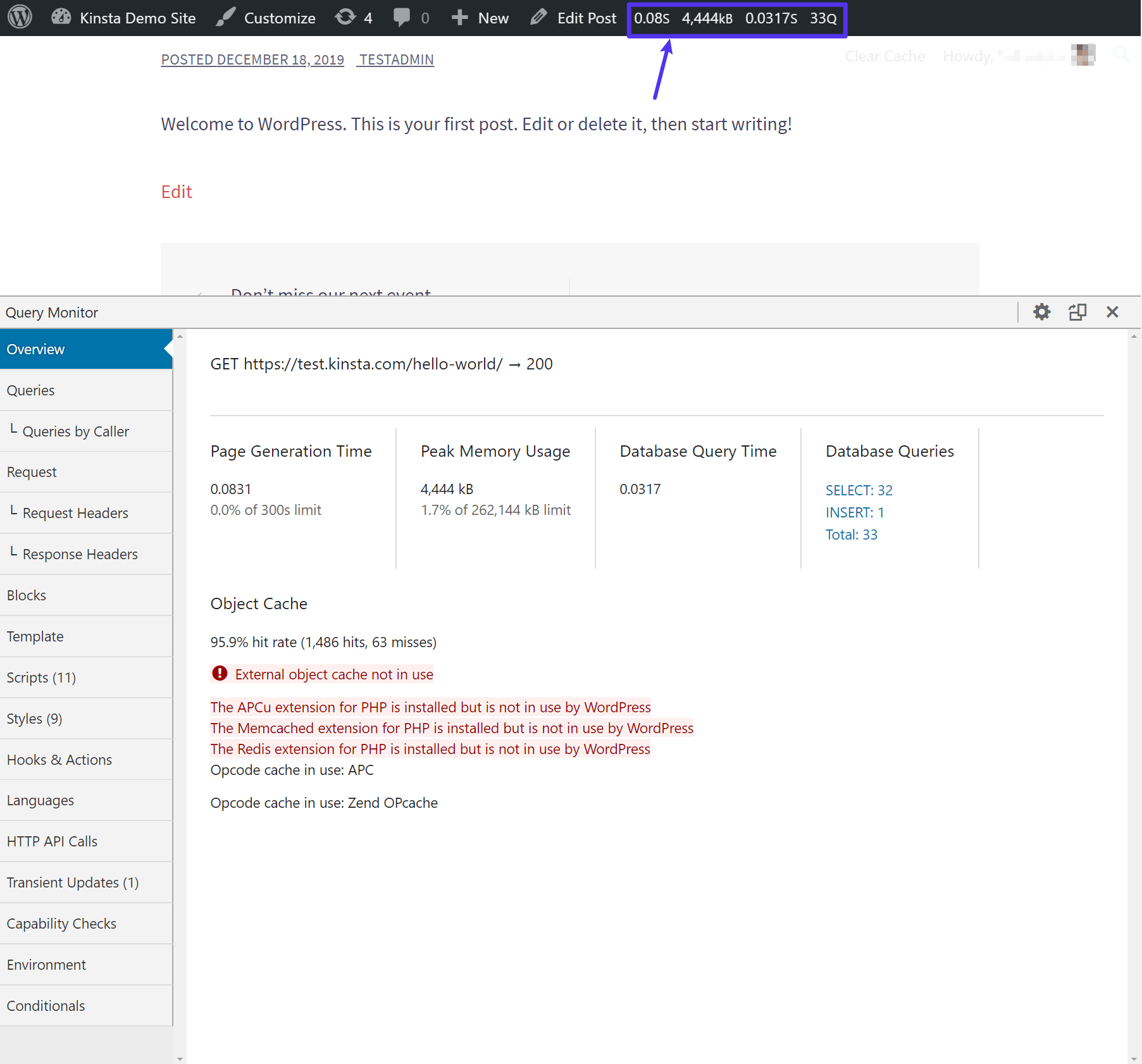Image resolution: width=1142 pixels, height=1064 pixels.
Task: Click the comments bubble icon
Action: [x=403, y=17]
